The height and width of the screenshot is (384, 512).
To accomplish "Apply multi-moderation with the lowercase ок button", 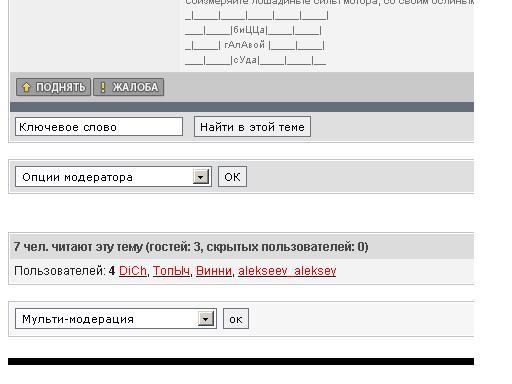I will pyautogui.click(x=236, y=319).
